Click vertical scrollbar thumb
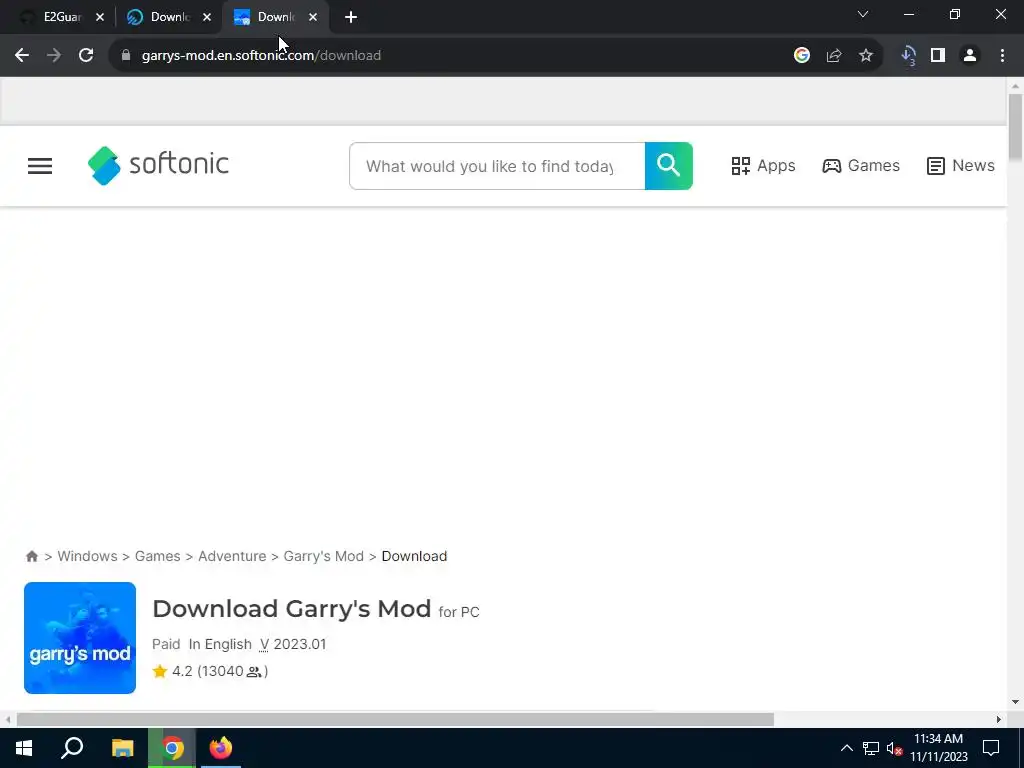Screen dimensions: 1024x768 click(1015, 126)
